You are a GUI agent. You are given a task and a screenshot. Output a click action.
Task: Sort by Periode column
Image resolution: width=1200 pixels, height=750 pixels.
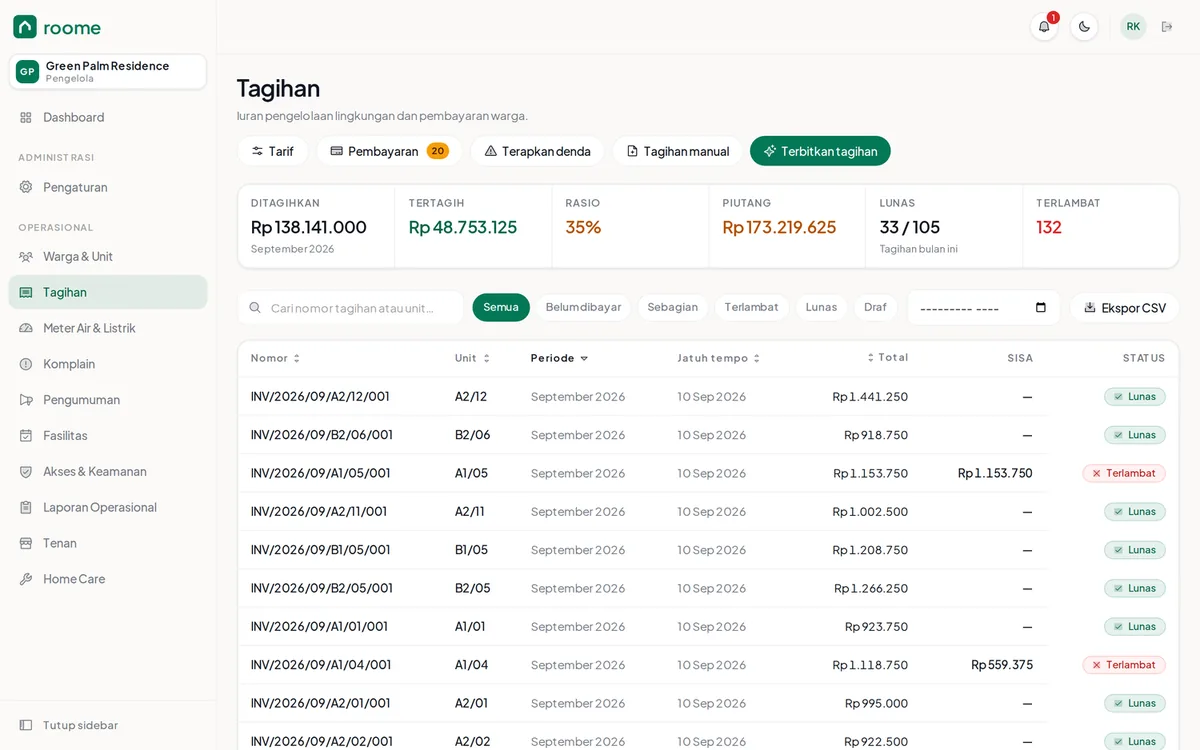point(559,358)
